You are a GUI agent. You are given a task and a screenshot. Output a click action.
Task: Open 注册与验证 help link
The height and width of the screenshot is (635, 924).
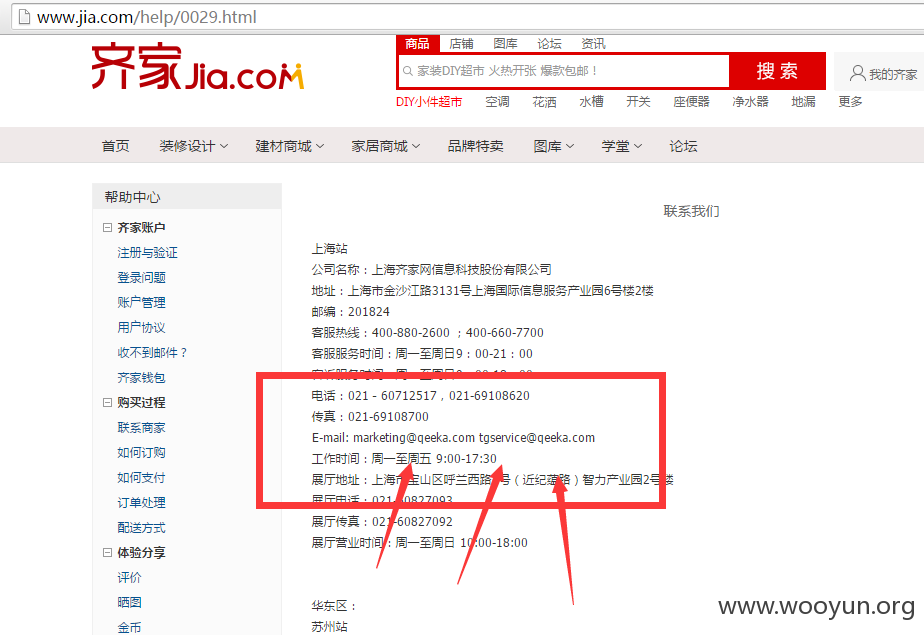pos(147,253)
